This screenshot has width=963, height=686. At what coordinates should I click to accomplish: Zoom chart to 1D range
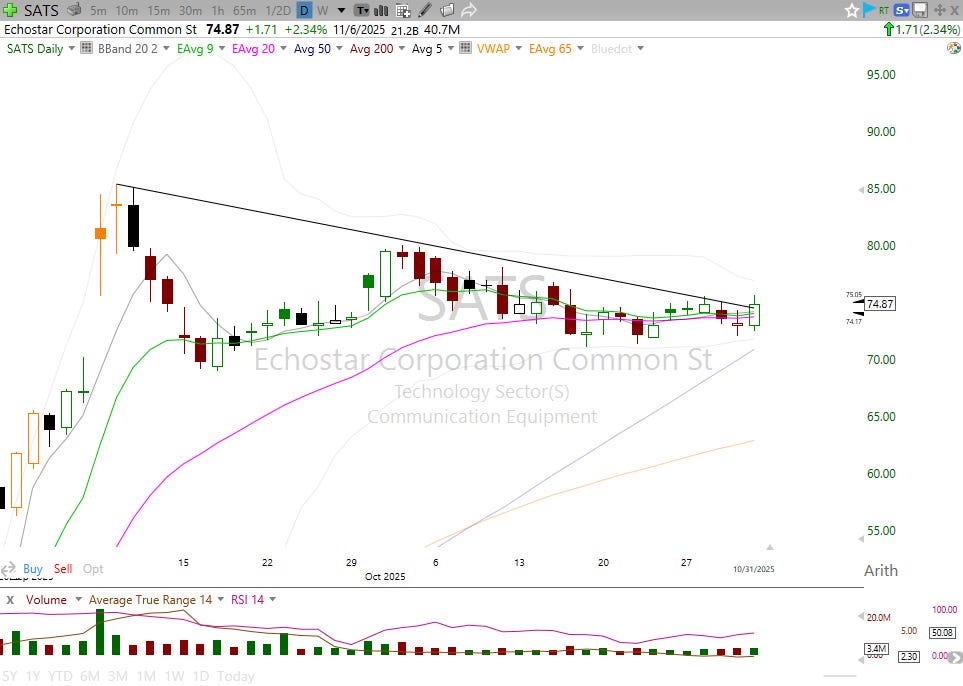tap(201, 676)
